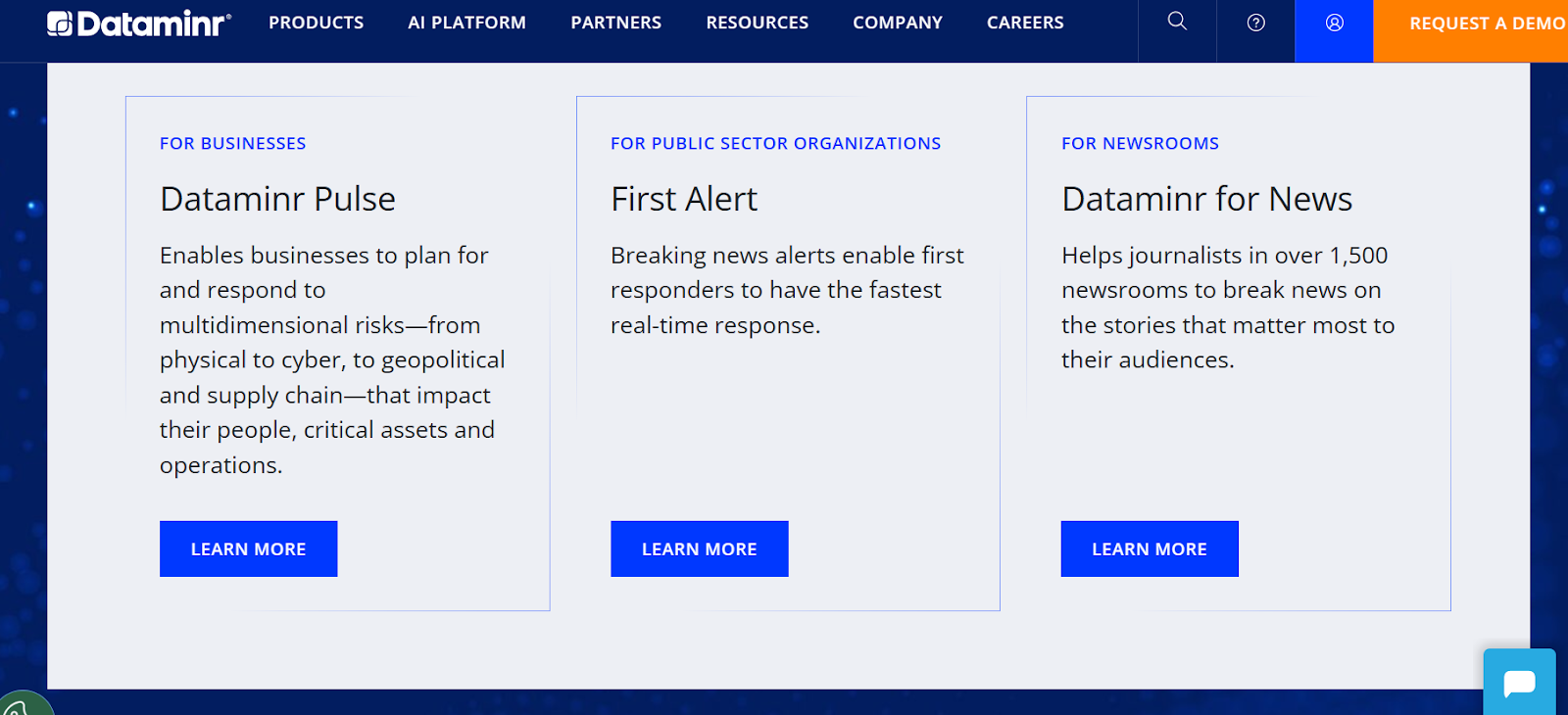This screenshot has height=715, width=1568.
Task: Click the Request a Demo button
Action: (x=1471, y=31)
